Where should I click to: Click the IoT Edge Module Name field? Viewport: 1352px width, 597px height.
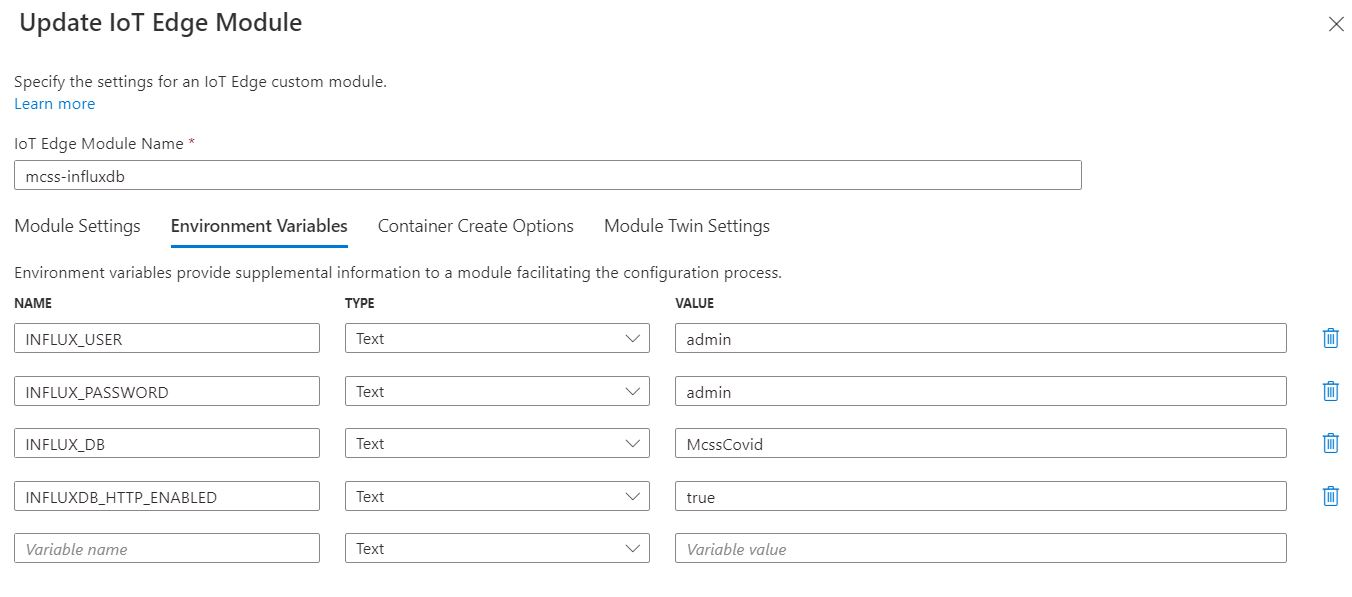[x=547, y=175]
